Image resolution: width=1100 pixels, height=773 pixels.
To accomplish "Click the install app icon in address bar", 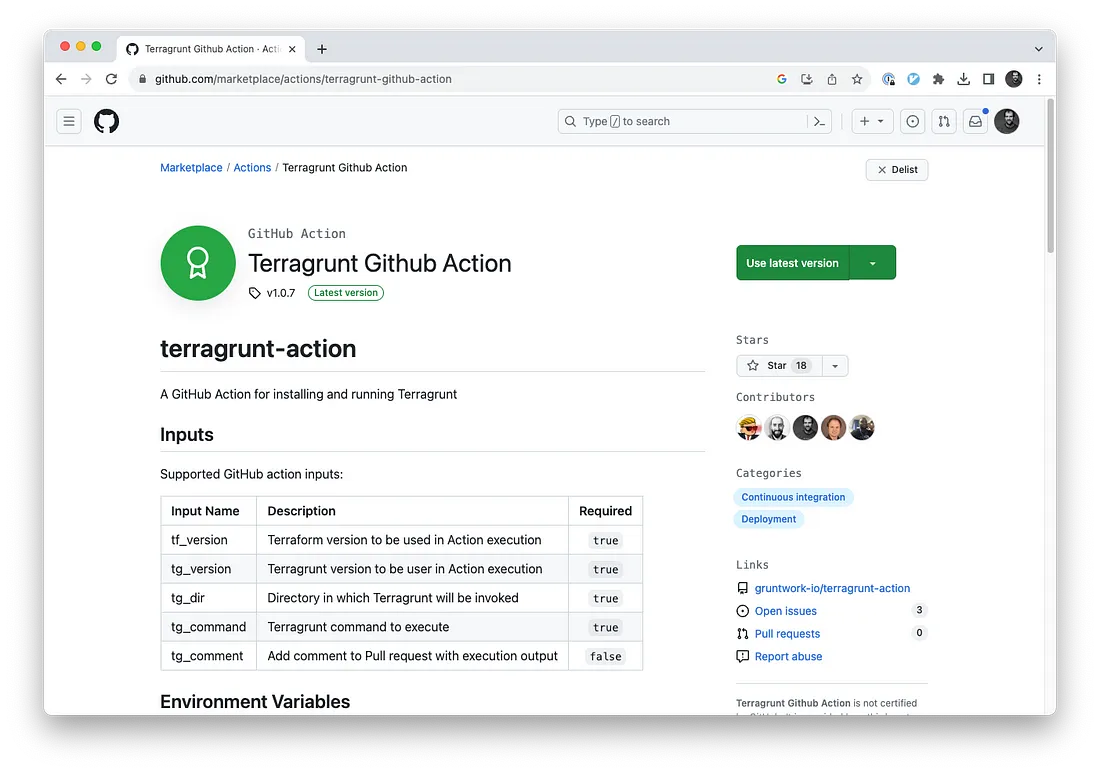I will click(807, 79).
